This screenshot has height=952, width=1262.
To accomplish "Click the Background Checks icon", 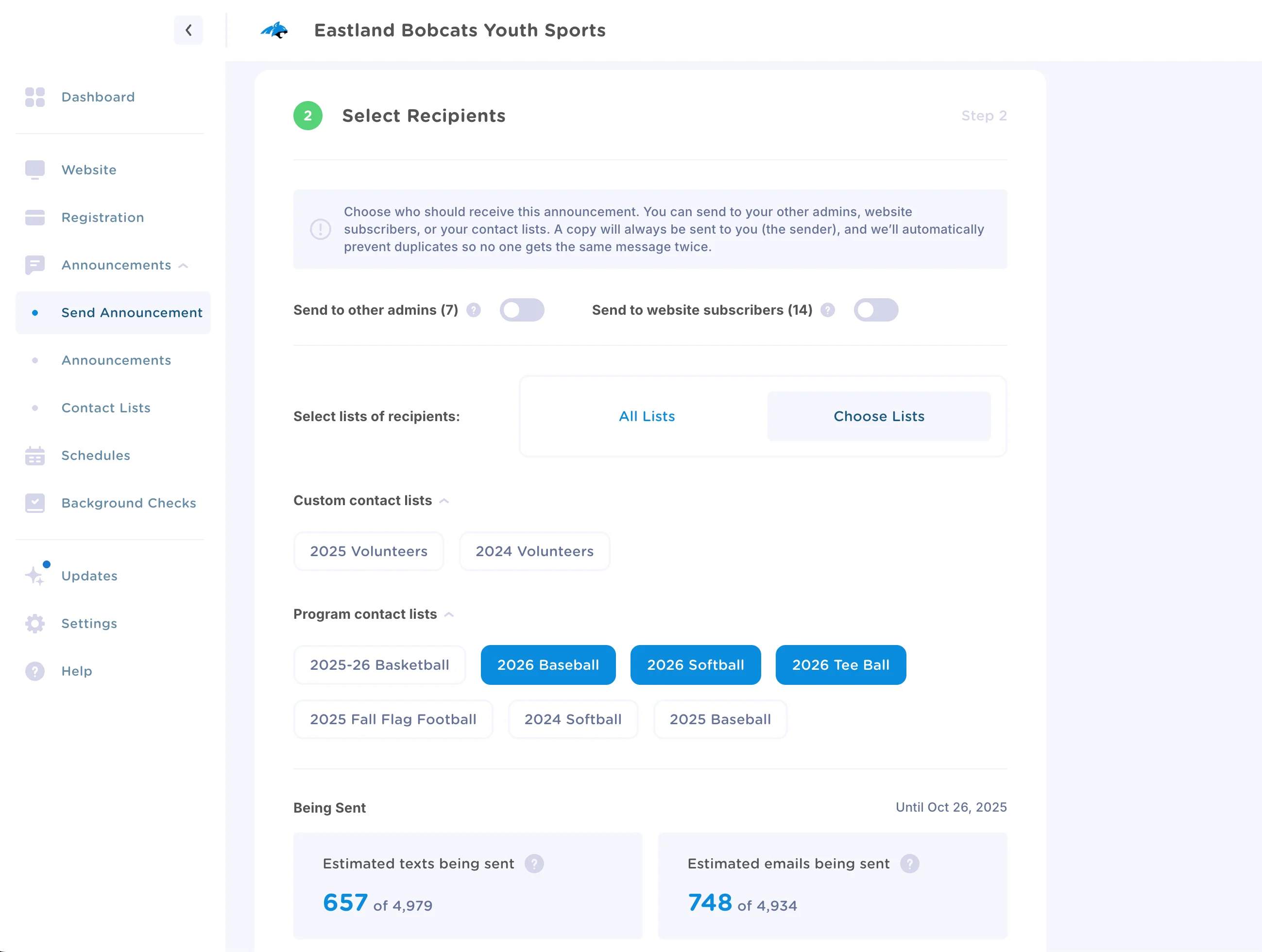I will coord(35,503).
